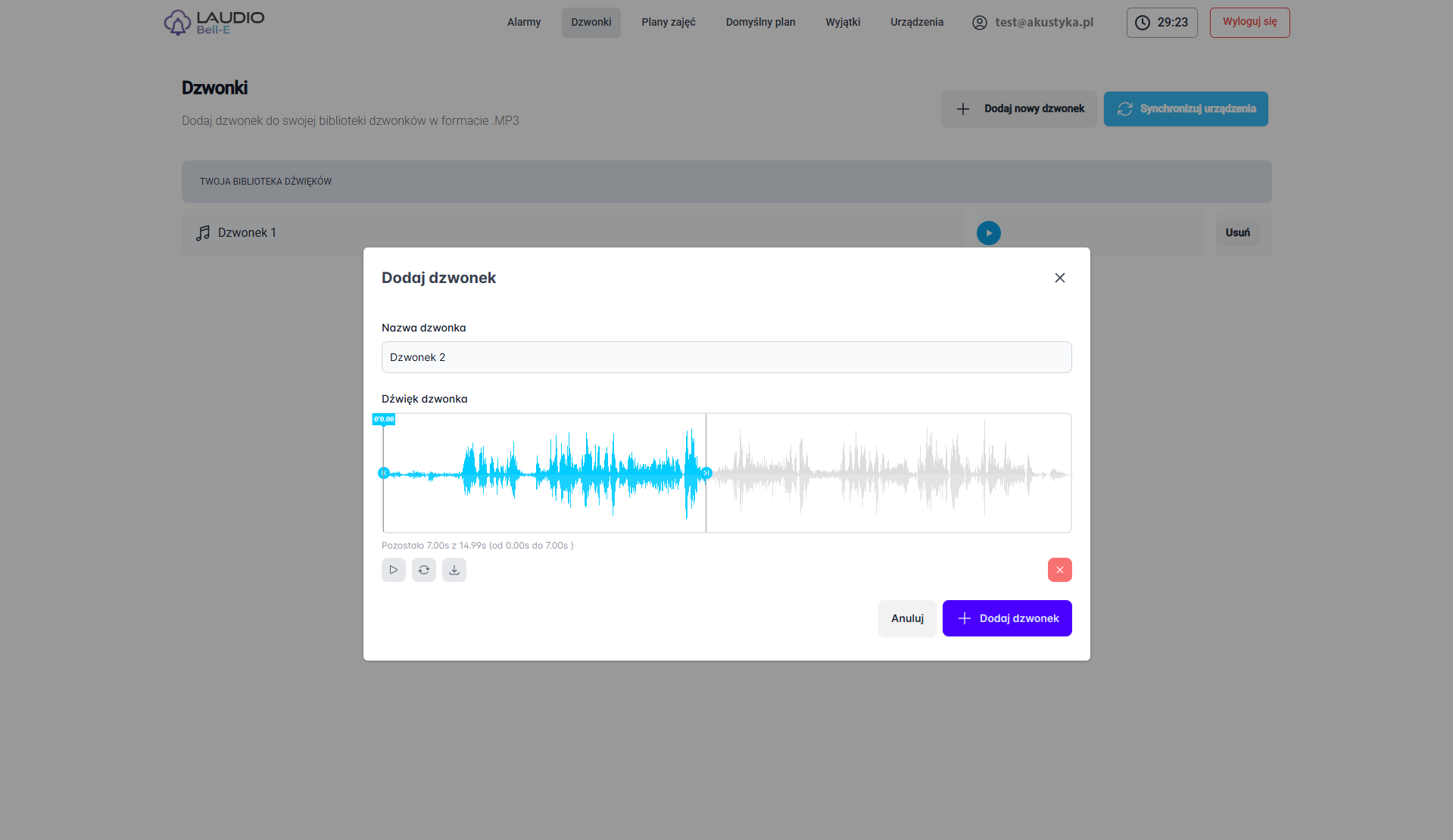Click the music note icon of Dzwonek 1
The image size is (1453, 840).
[x=203, y=233]
